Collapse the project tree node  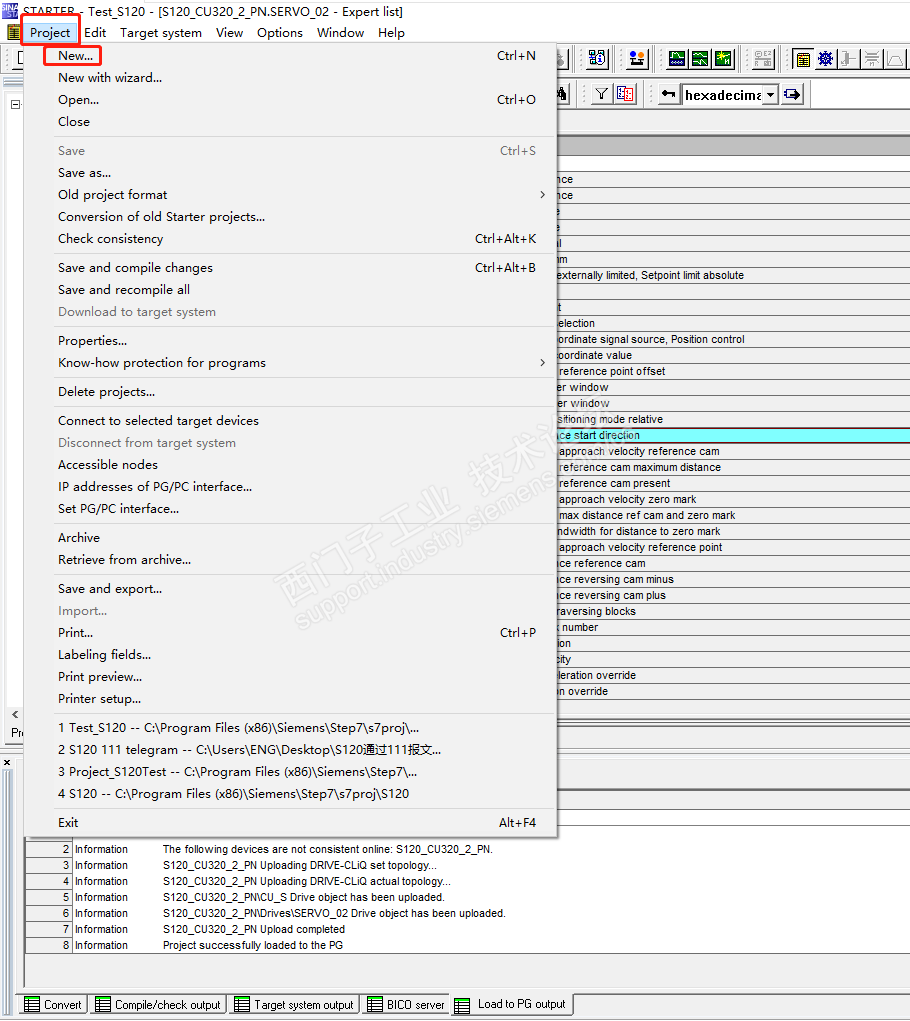15,104
